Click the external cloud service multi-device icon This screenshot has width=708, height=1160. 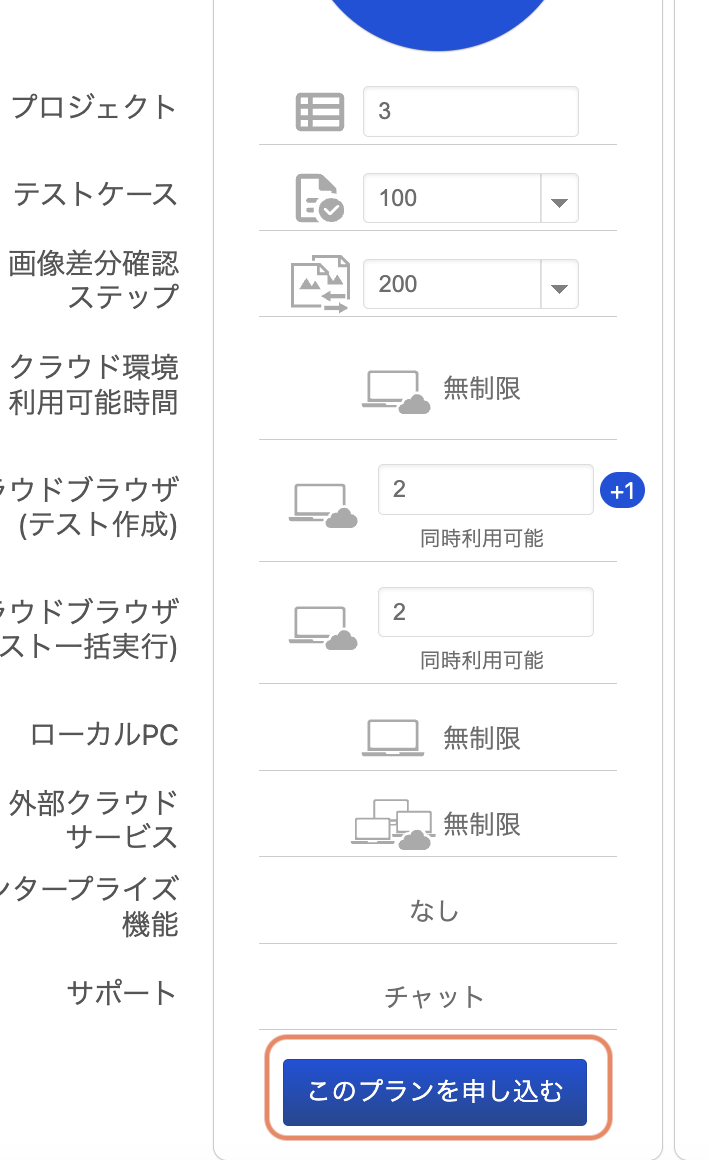click(391, 823)
